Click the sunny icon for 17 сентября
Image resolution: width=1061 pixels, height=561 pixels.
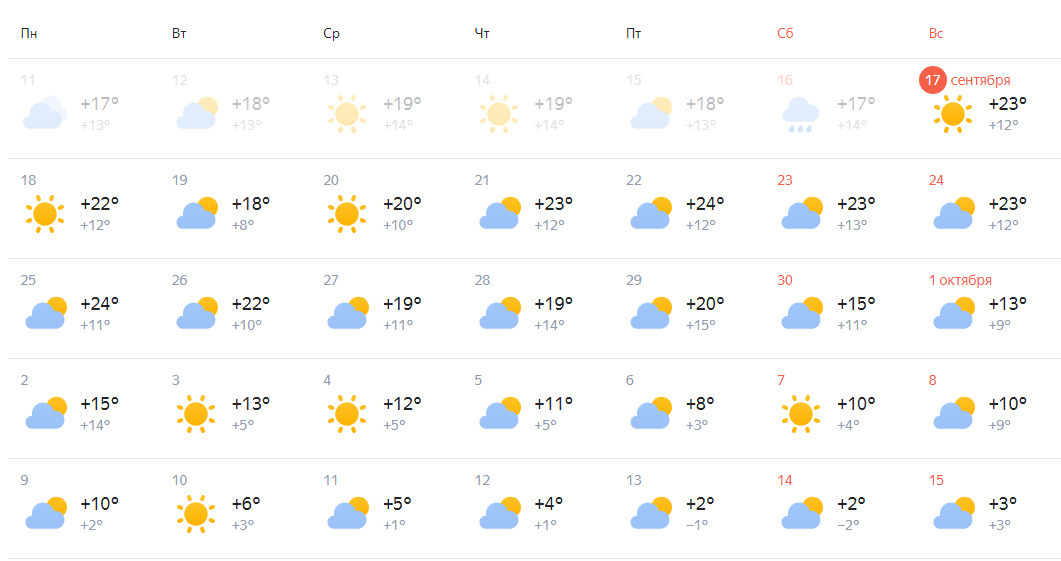pos(953,114)
